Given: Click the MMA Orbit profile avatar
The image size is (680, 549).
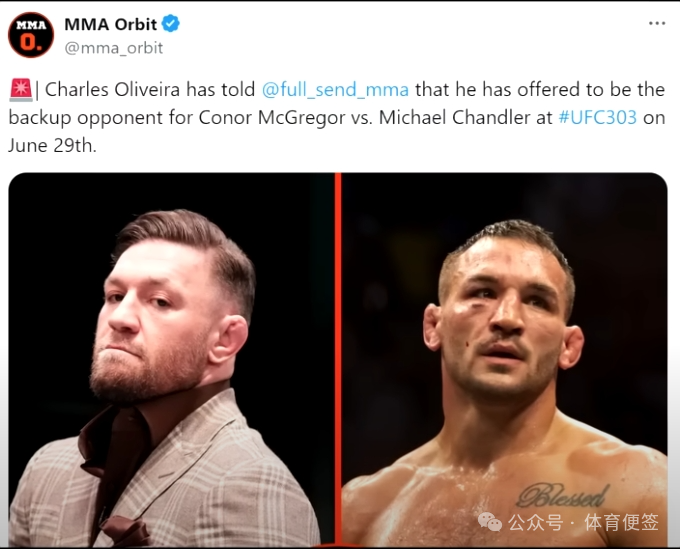Looking at the screenshot, I should [x=31, y=35].
